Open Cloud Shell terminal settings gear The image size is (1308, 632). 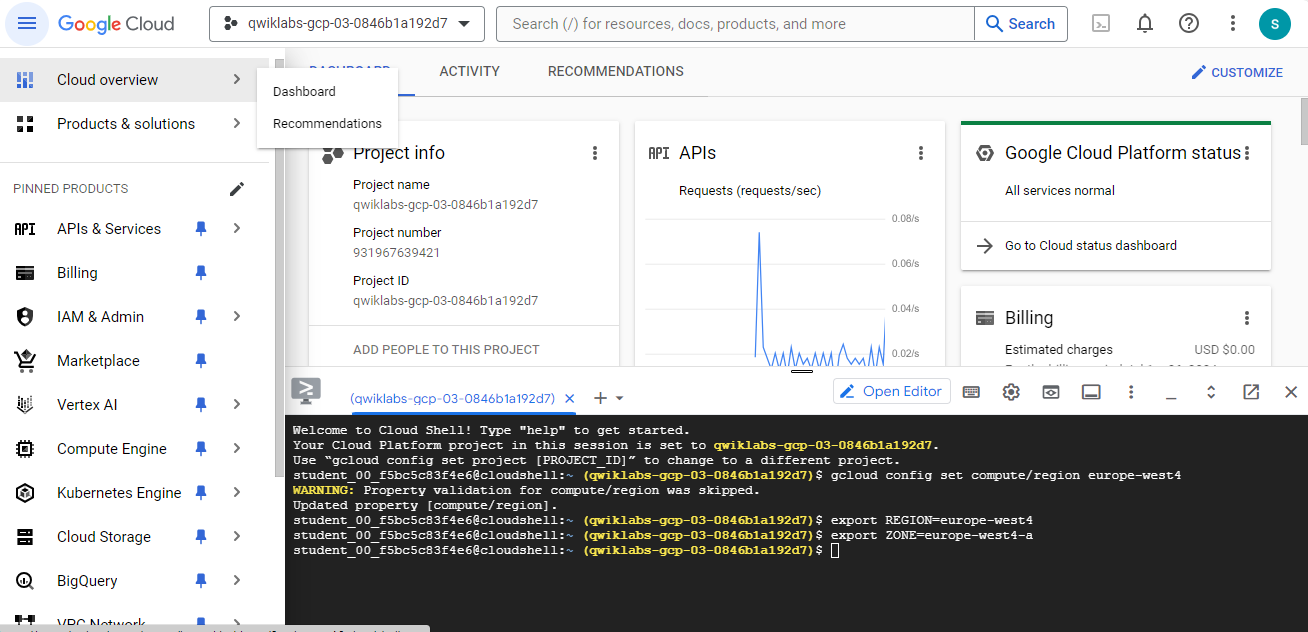(1011, 392)
